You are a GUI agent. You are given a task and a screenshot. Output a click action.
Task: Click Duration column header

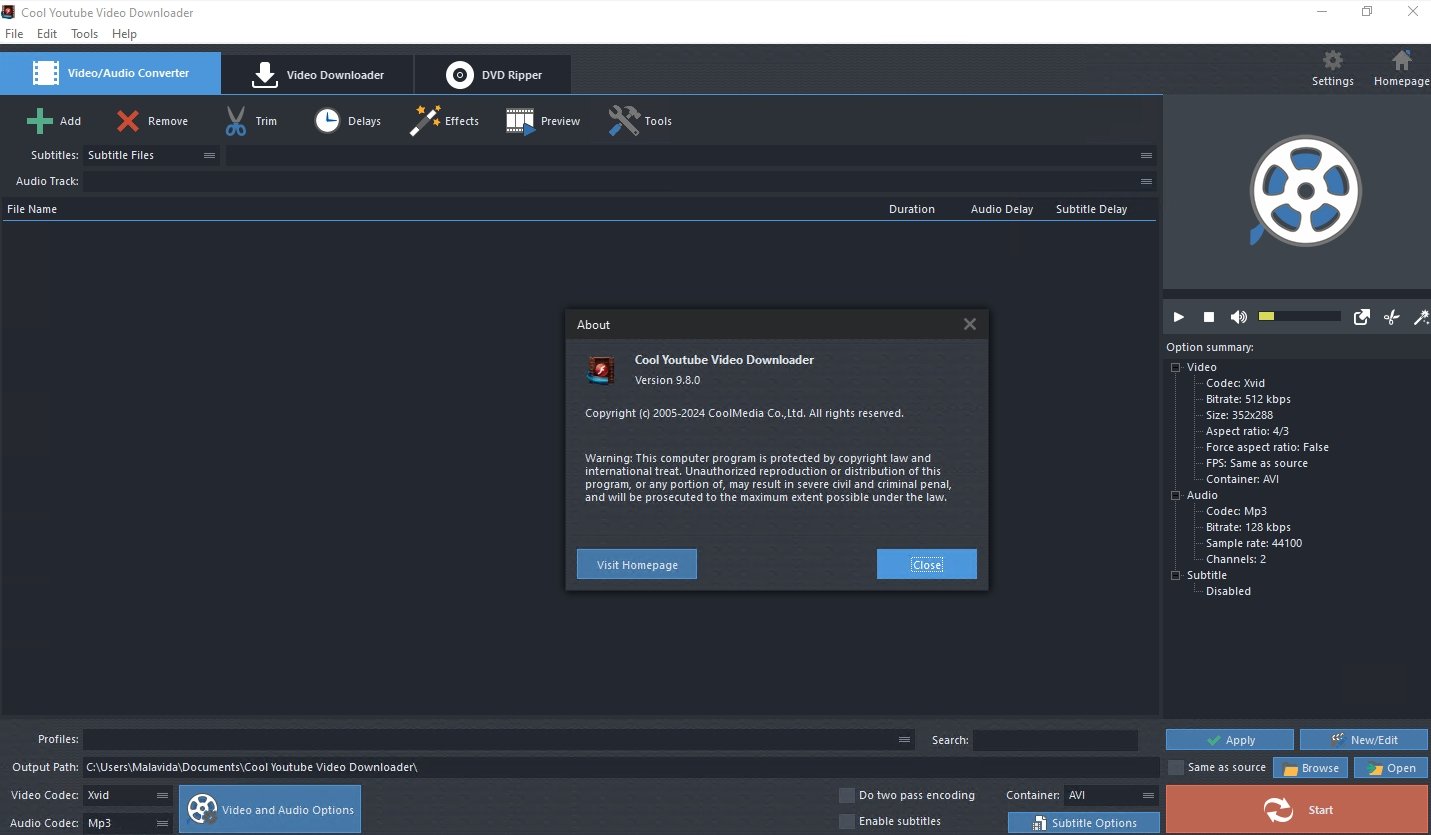pyautogui.click(x=912, y=209)
